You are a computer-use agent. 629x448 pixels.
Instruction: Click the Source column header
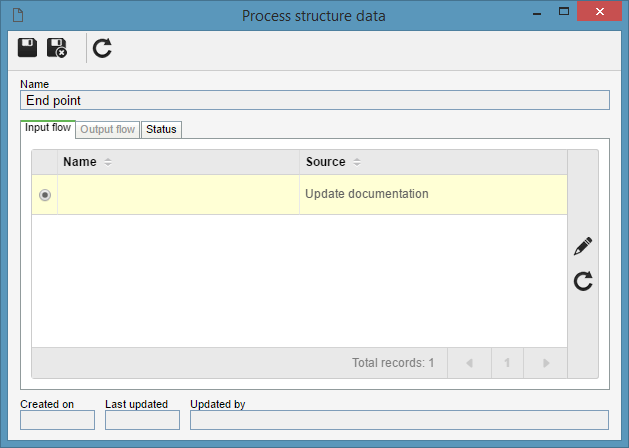point(433,162)
